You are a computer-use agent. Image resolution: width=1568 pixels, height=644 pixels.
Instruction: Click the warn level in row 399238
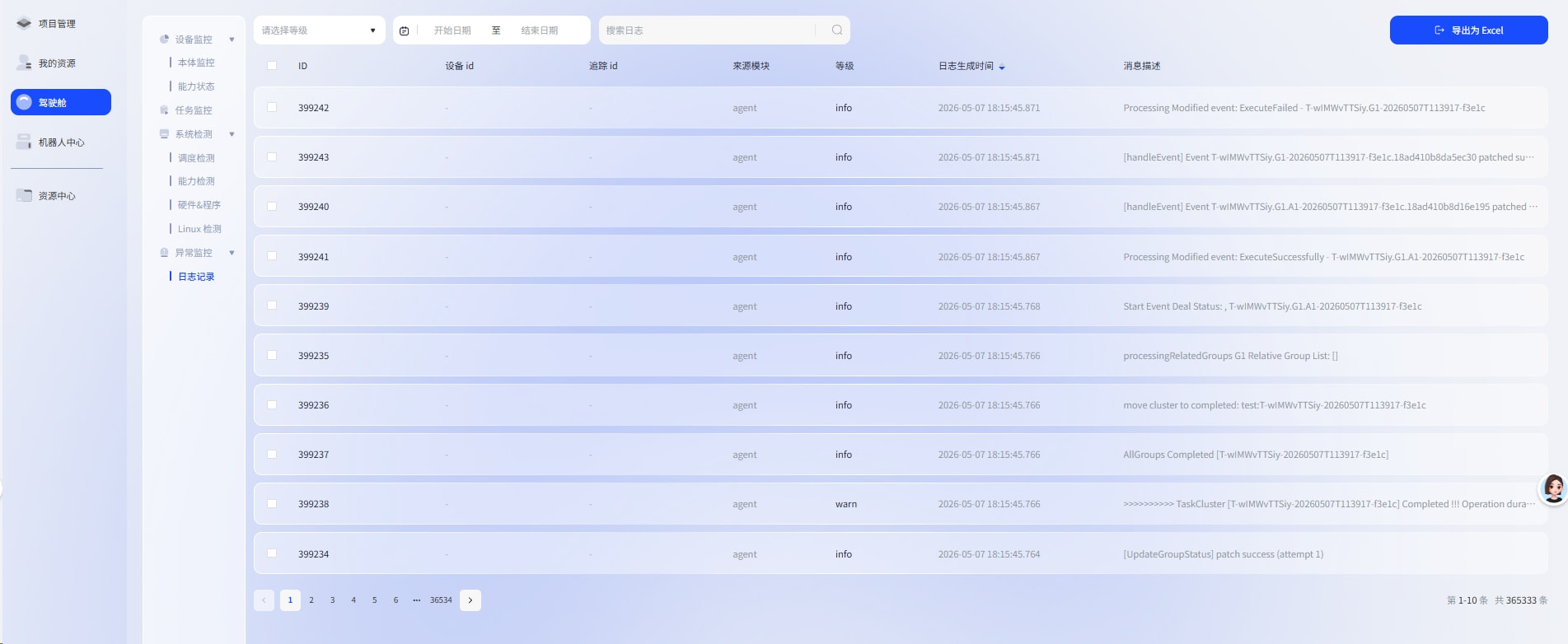click(845, 503)
